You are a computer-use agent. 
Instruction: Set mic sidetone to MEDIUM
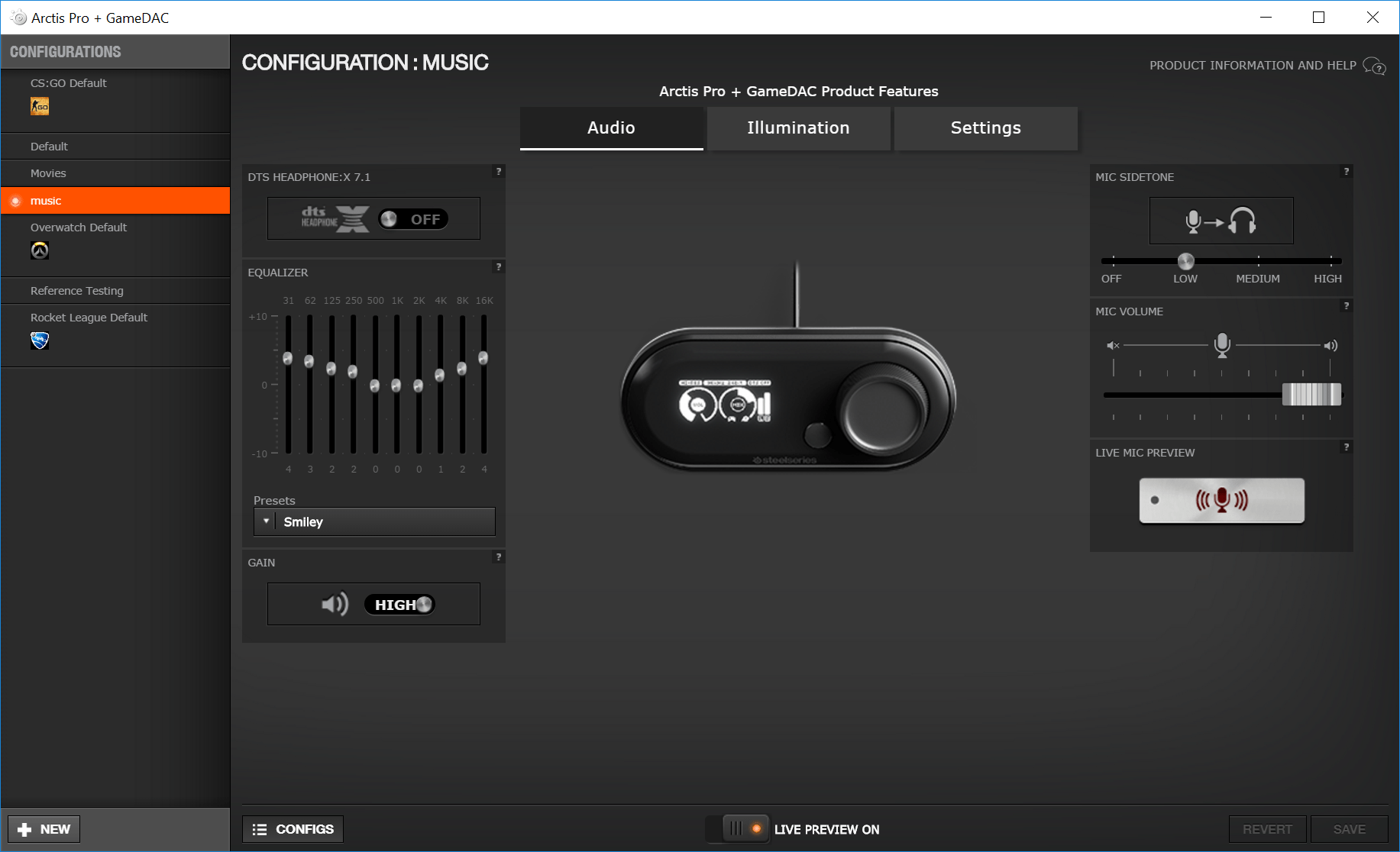coord(1258,279)
